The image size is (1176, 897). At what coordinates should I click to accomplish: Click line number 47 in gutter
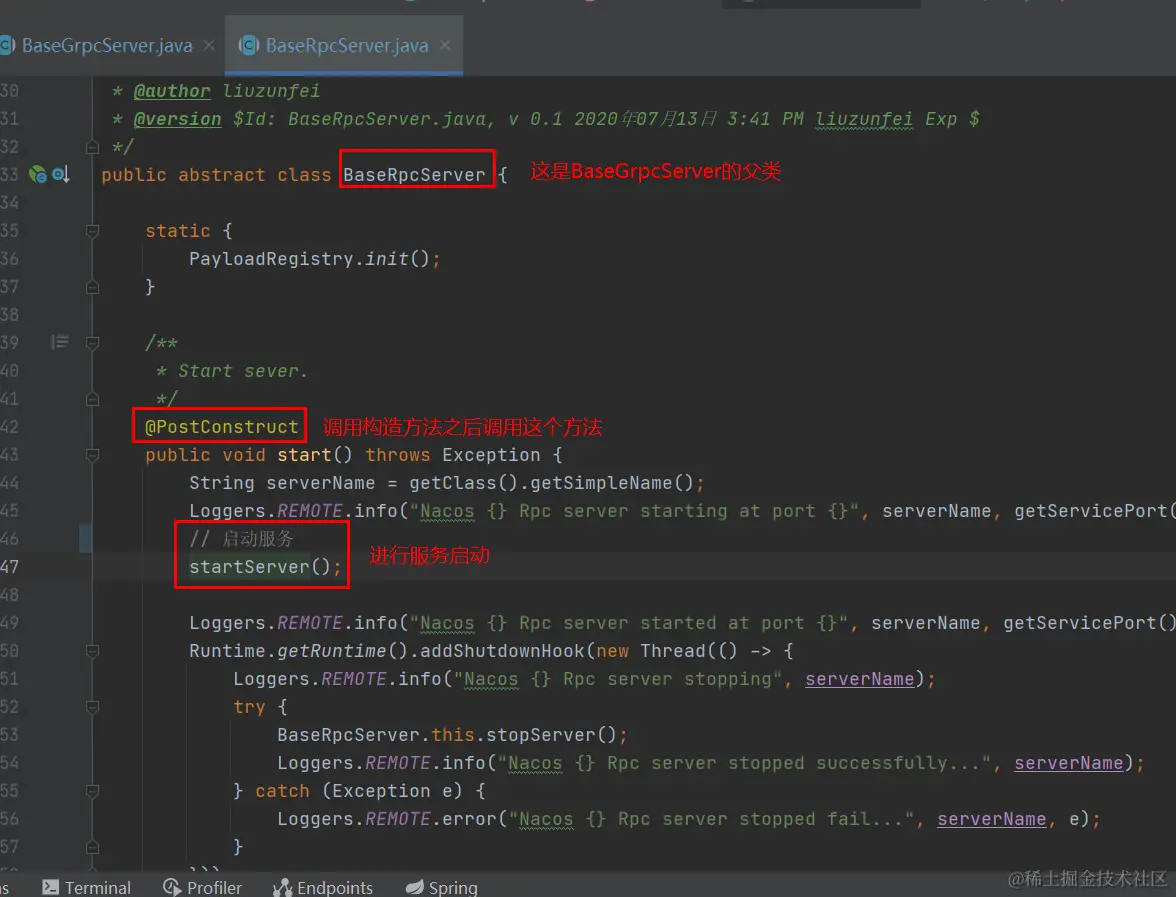pyautogui.click(x=10, y=567)
